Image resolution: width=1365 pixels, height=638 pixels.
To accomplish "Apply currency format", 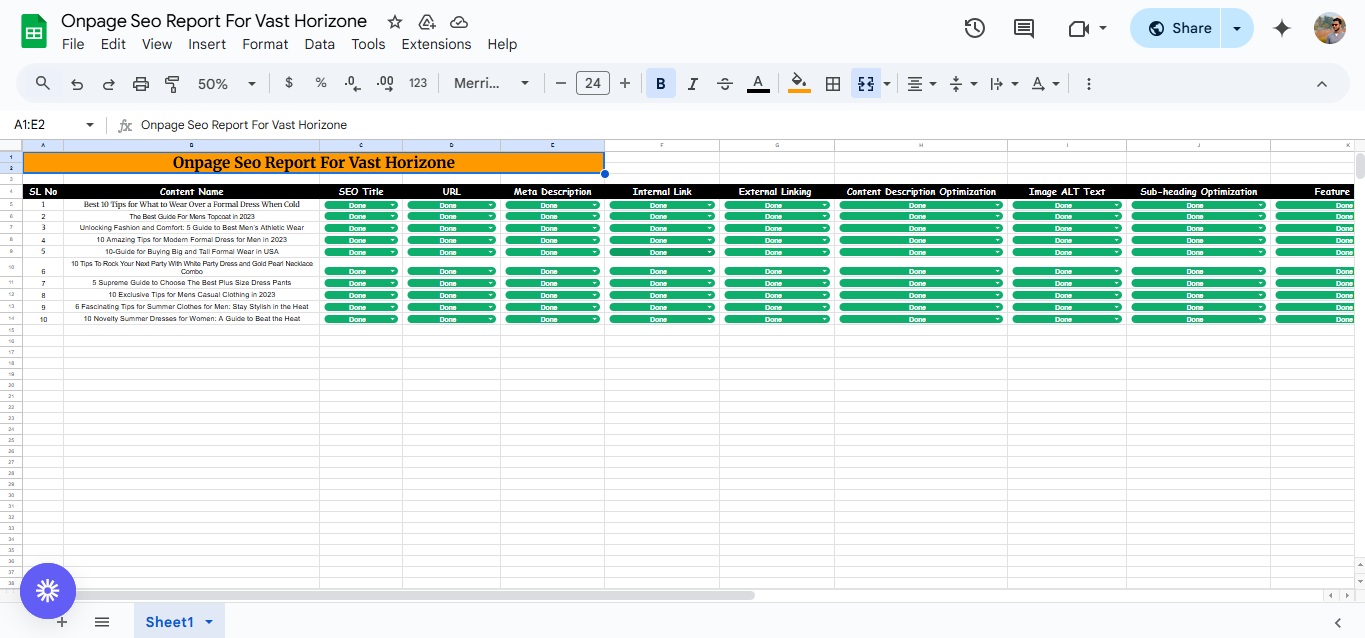I will pyautogui.click(x=289, y=83).
